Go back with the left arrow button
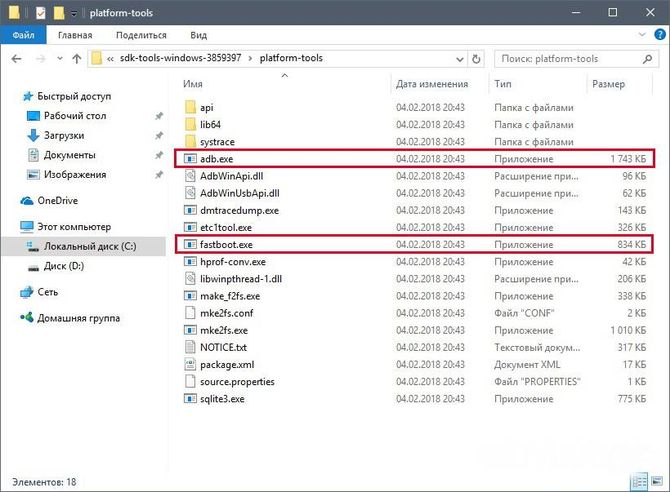Screen dimensions: 670x492 (x=16, y=59)
